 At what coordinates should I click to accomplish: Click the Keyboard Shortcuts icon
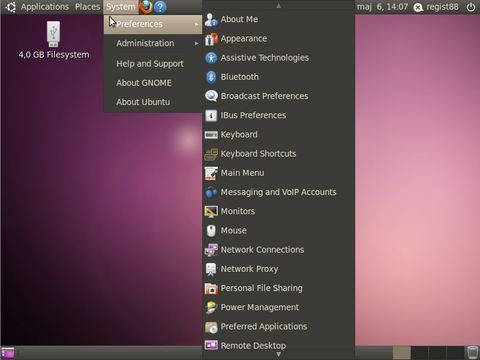(211, 154)
